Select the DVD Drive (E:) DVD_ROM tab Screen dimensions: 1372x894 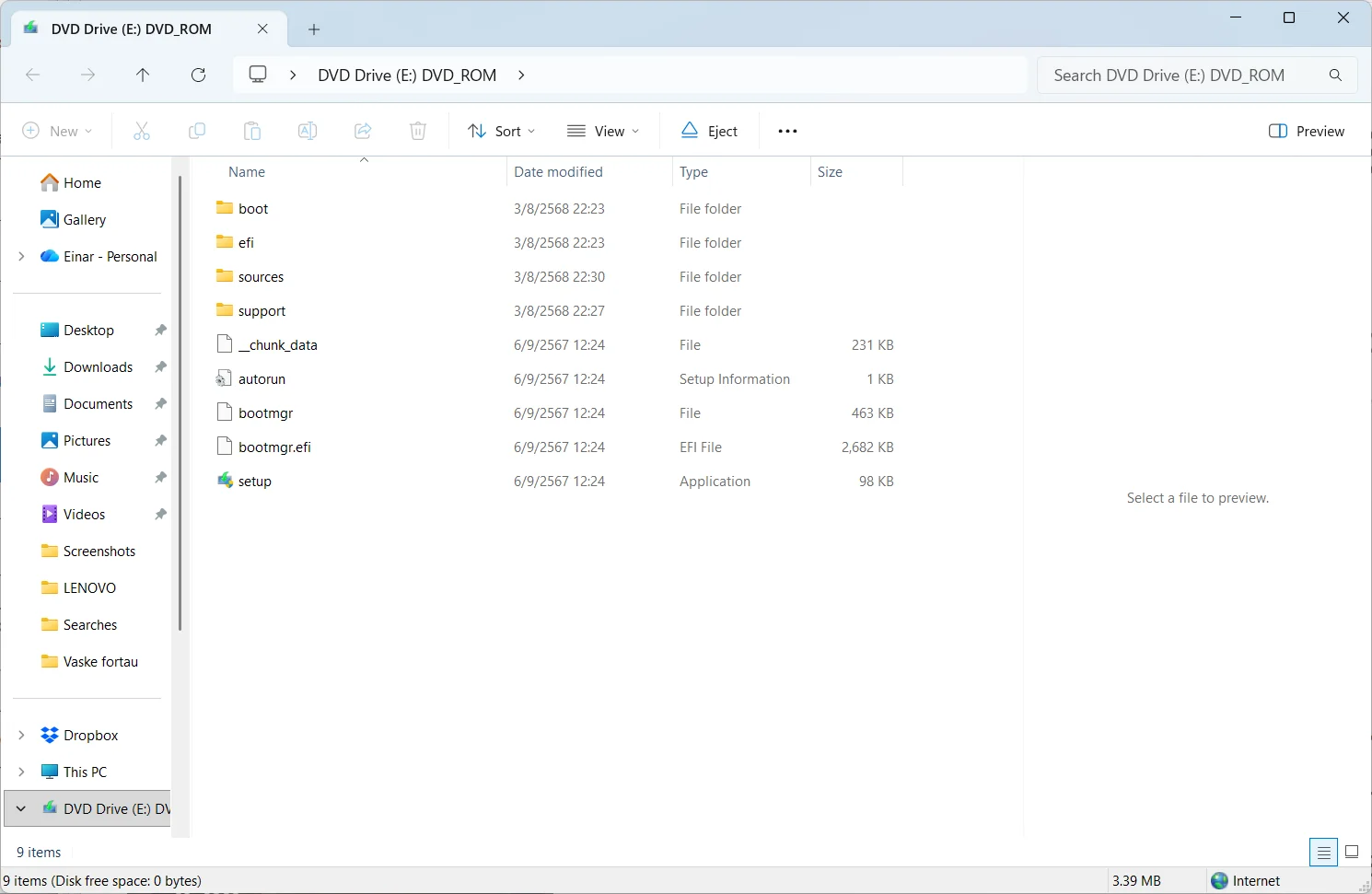click(x=131, y=29)
